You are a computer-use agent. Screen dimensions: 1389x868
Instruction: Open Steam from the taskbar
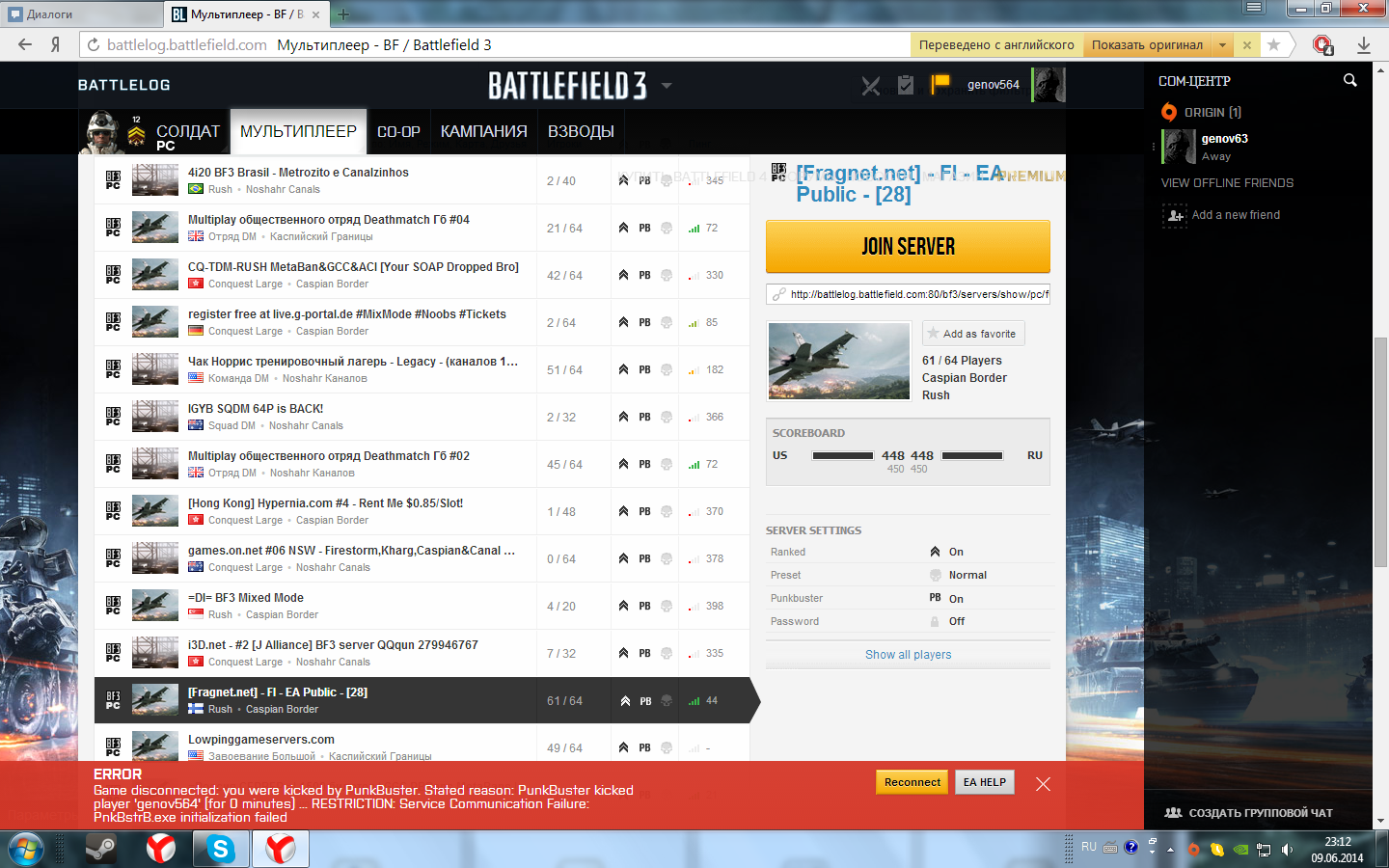pos(100,849)
